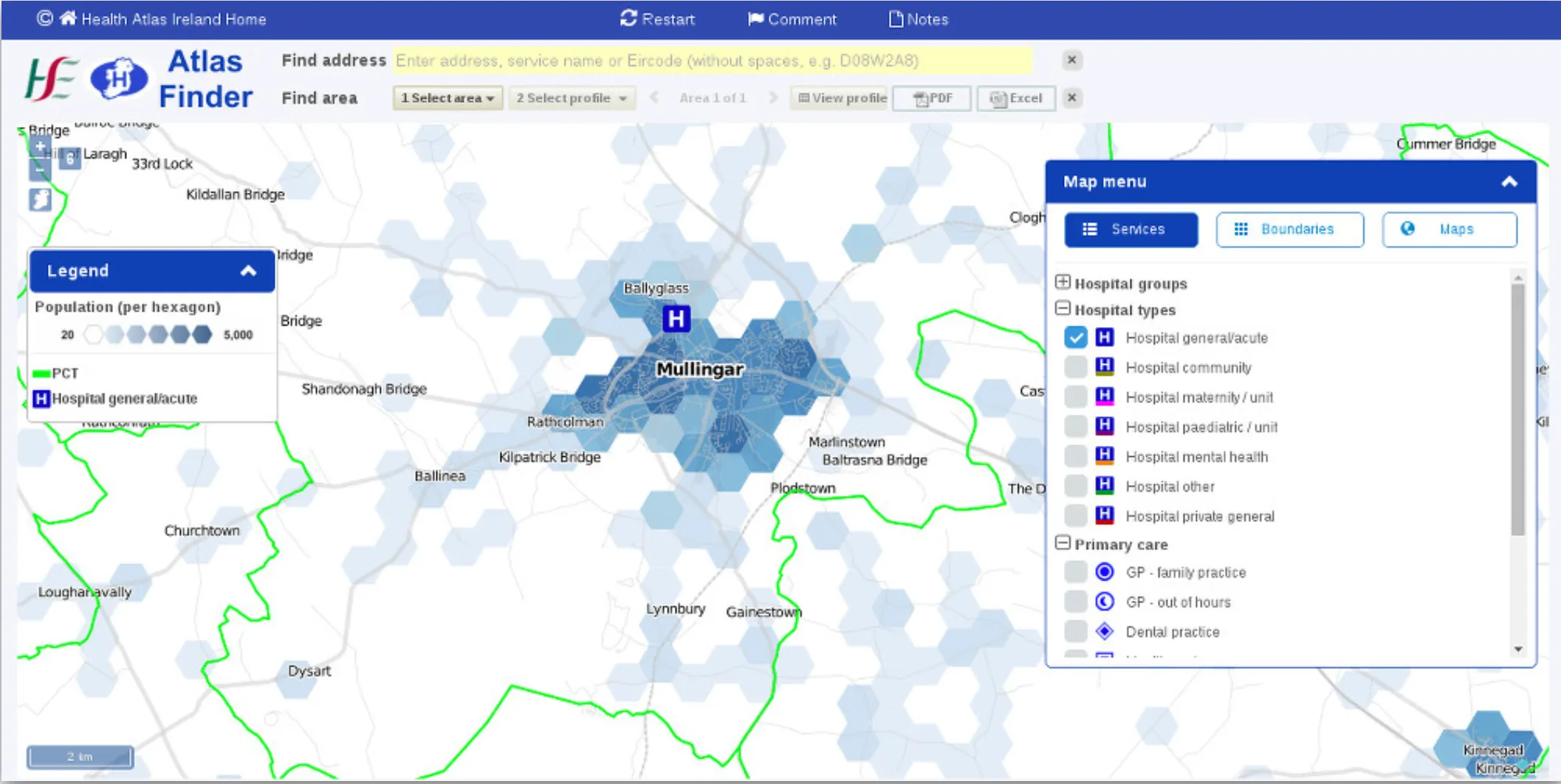Go to the next area arrow
This screenshot has width=1561, height=784.
772,97
